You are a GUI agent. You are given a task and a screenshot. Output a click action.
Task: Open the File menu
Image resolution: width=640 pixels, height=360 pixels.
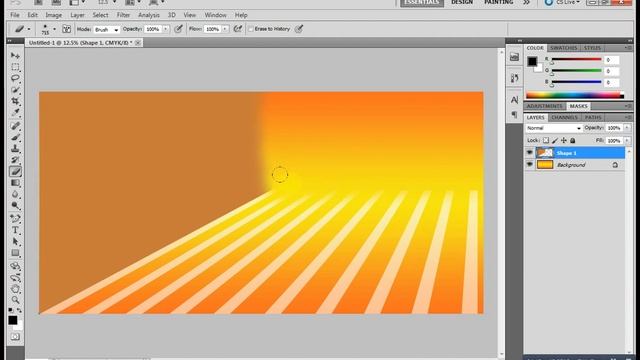(x=15, y=15)
